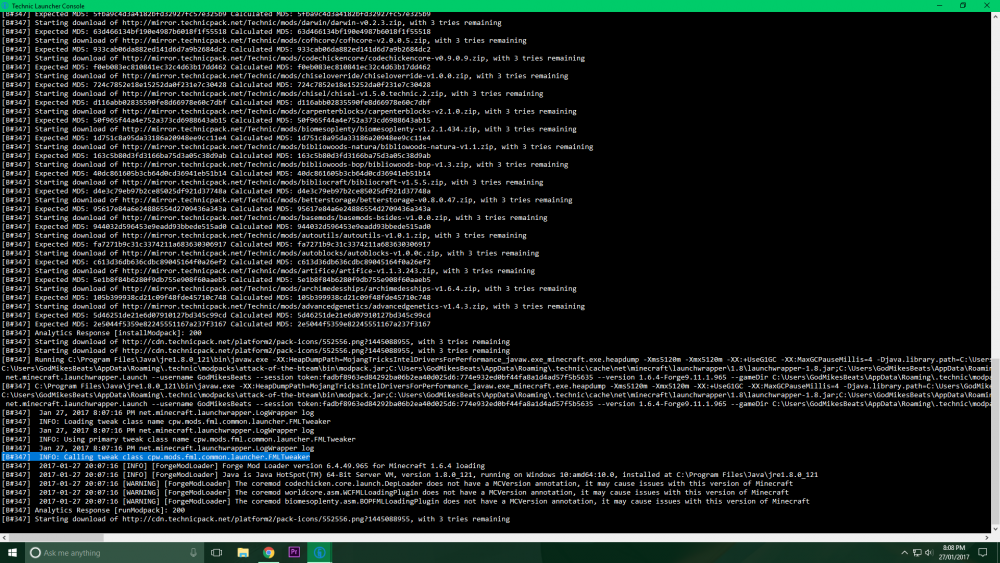The height and width of the screenshot is (563, 1000).
Task: Click the biomesoplenty-v1.2.1.434.zip download line
Action: (x=289, y=129)
